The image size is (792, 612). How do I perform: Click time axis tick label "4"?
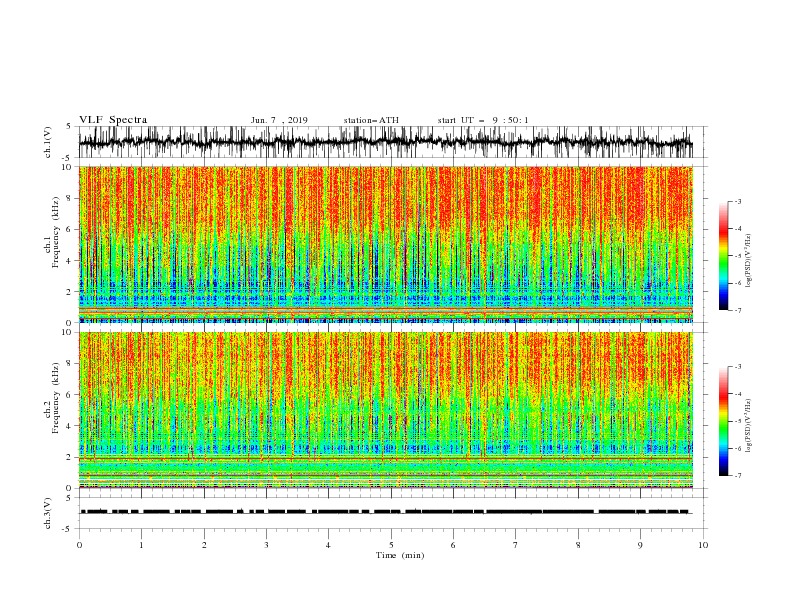(x=329, y=545)
